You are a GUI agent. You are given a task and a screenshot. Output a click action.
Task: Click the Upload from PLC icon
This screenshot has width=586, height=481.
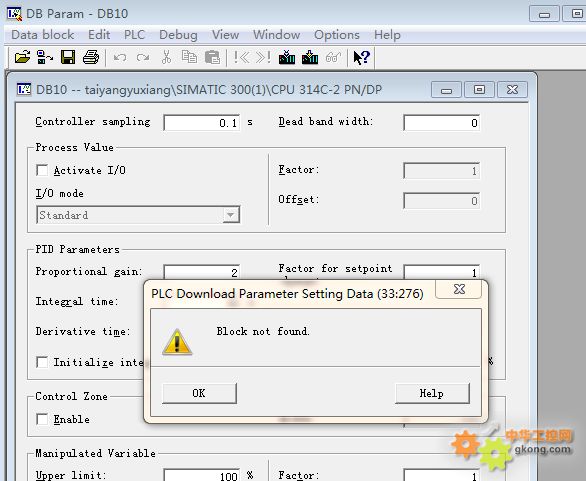click(310, 57)
